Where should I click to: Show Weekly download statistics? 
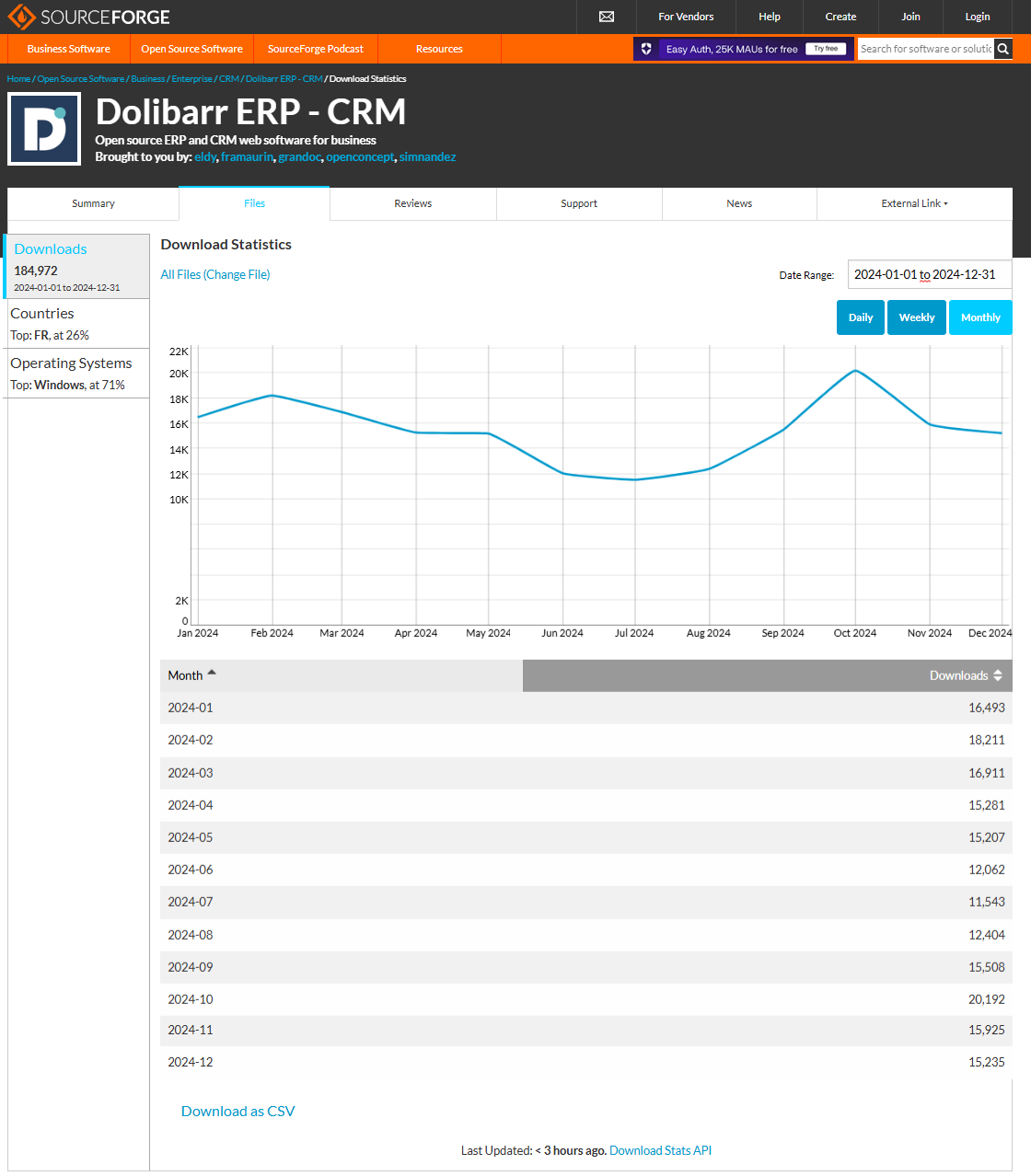pos(917,317)
